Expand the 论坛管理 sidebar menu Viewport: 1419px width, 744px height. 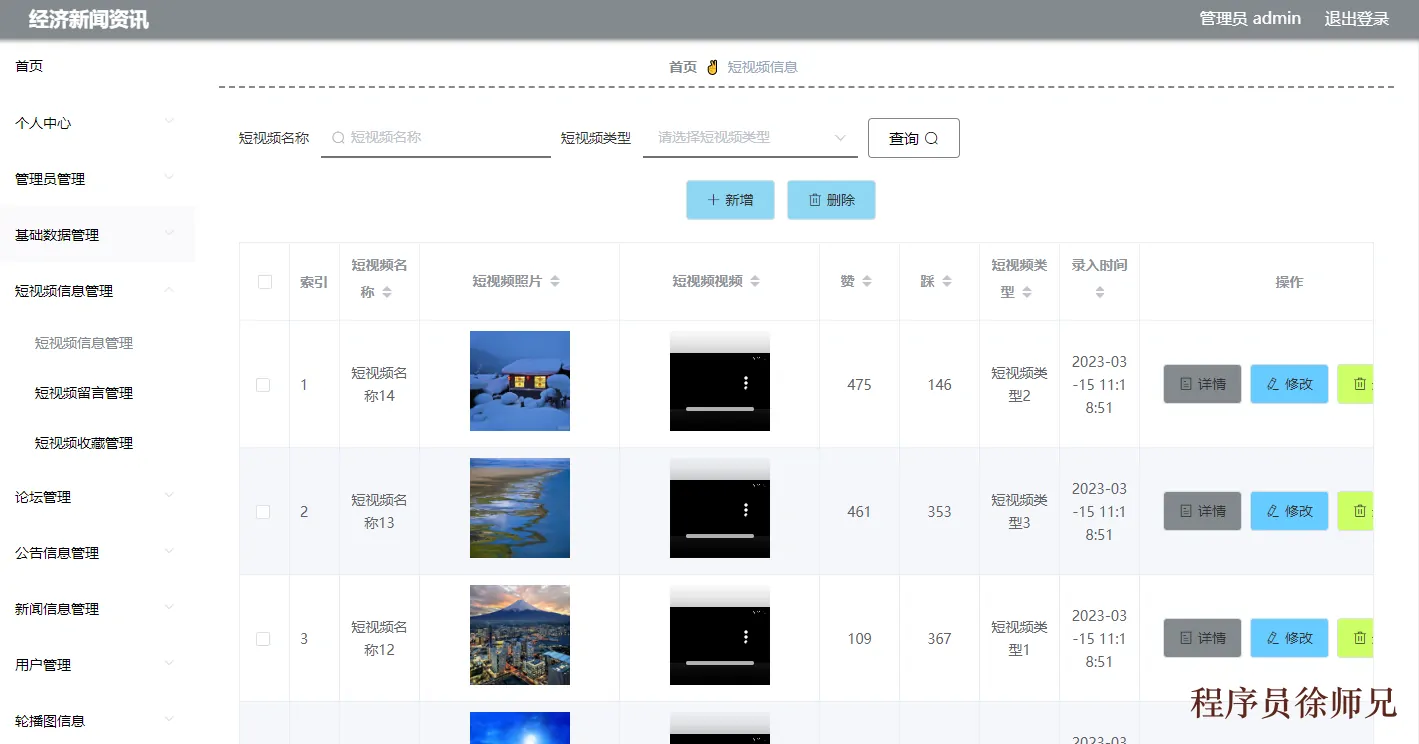(97, 497)
